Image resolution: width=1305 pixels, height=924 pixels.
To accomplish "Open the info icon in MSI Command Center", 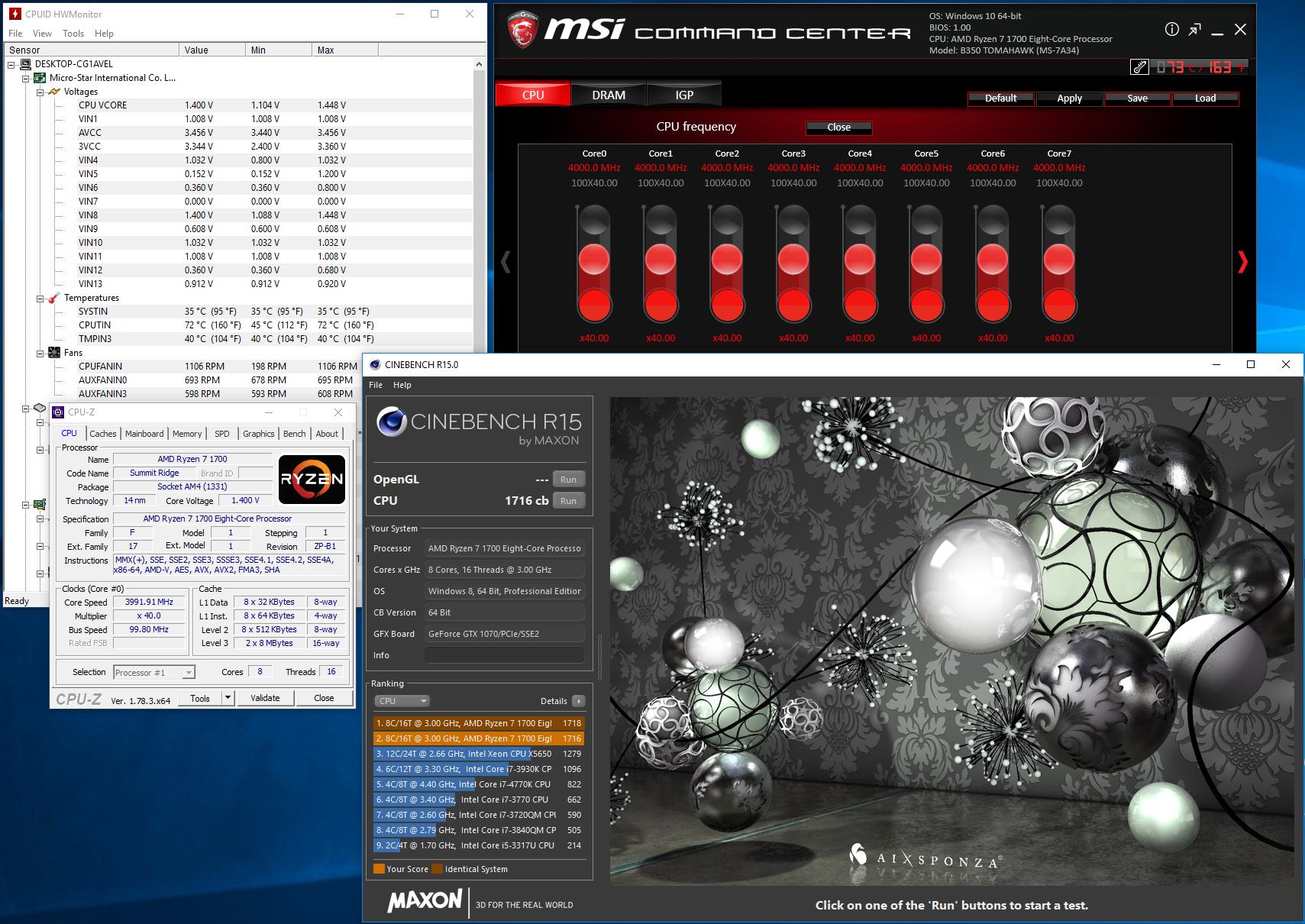I will (1171, 29).
